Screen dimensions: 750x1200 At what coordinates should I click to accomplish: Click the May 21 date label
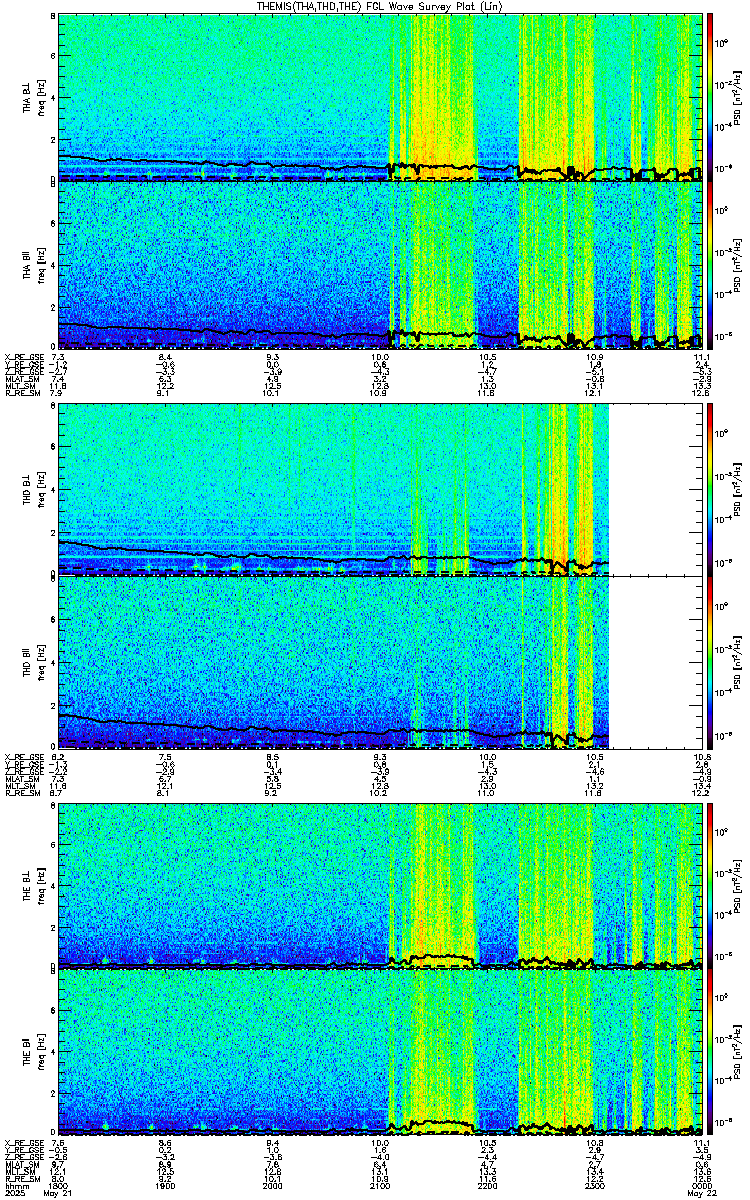59,1193
